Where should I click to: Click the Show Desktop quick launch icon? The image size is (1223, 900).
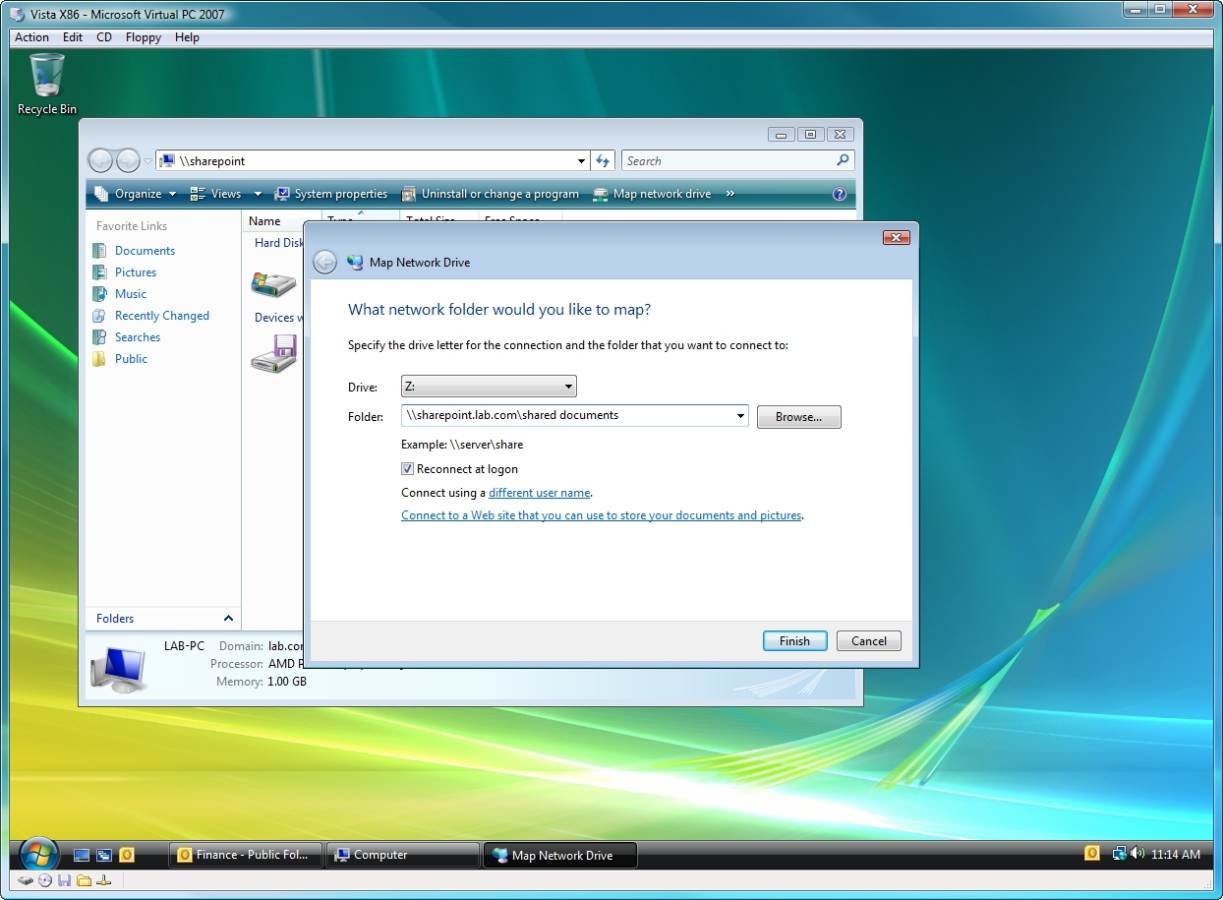pyautogui.click(x=82, y=855)
